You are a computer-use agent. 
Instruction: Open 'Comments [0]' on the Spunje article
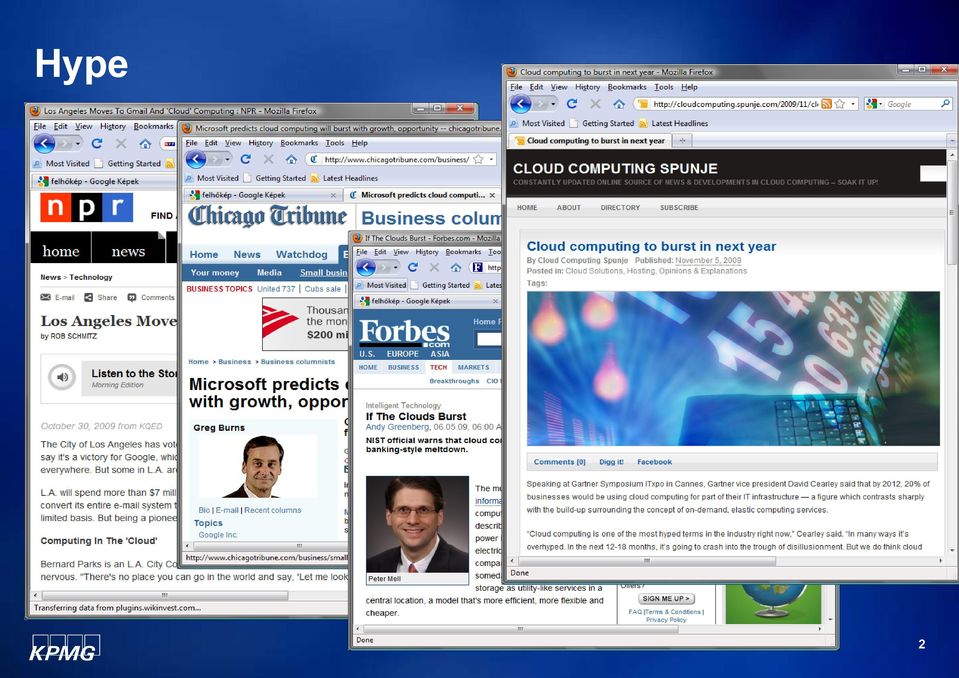pyautogui.click(x=560, y=462)
